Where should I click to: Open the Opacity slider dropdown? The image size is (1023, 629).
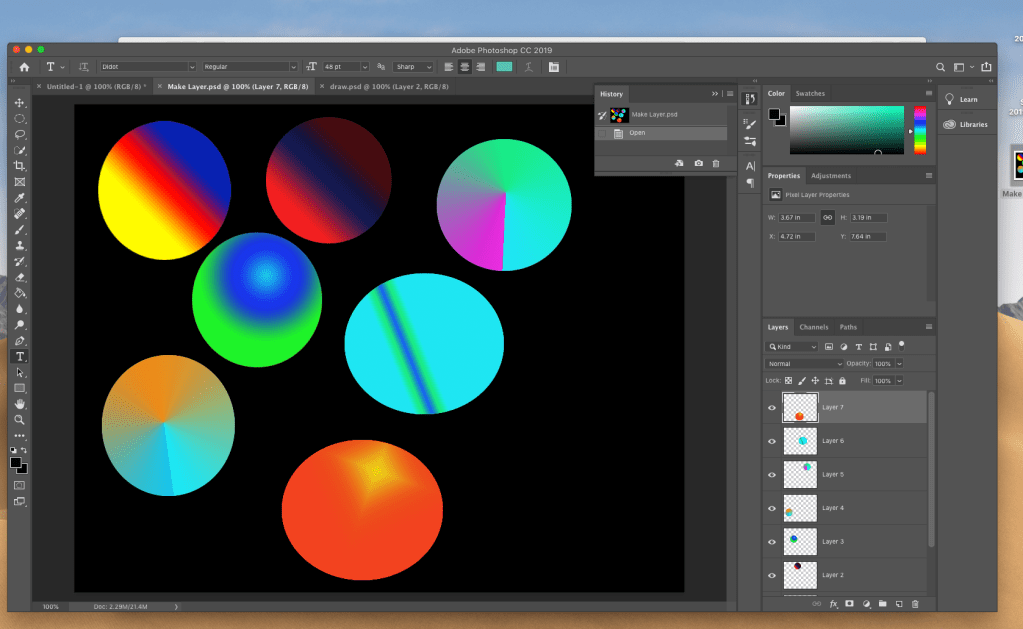click(899, 363)
